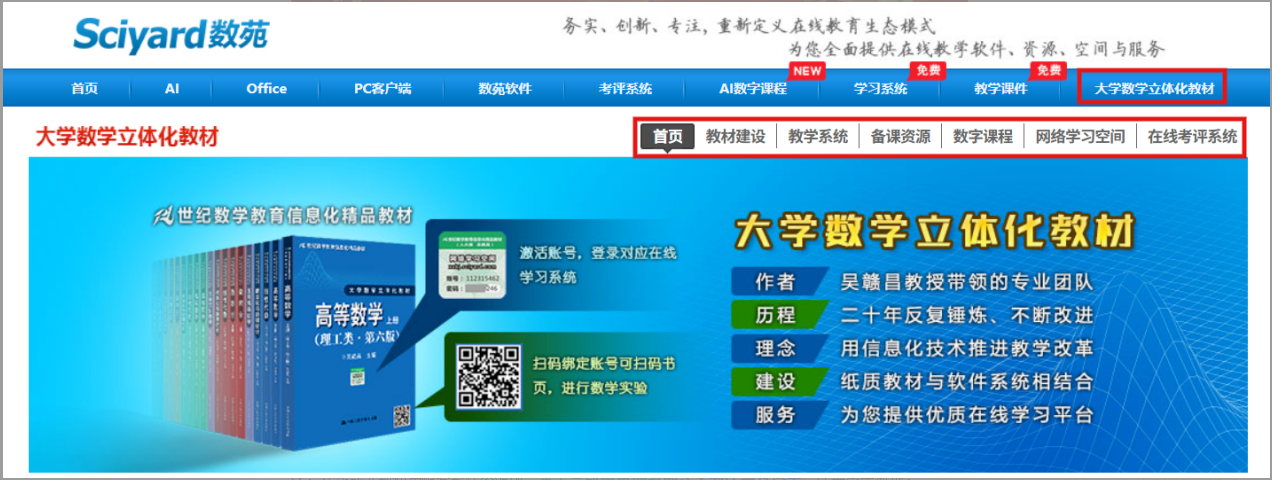Screen dimensions: 1272x480
Task: Click the 扫码绑定账号 instruction text
Action: pyautogui.click(x=604, y=374)
